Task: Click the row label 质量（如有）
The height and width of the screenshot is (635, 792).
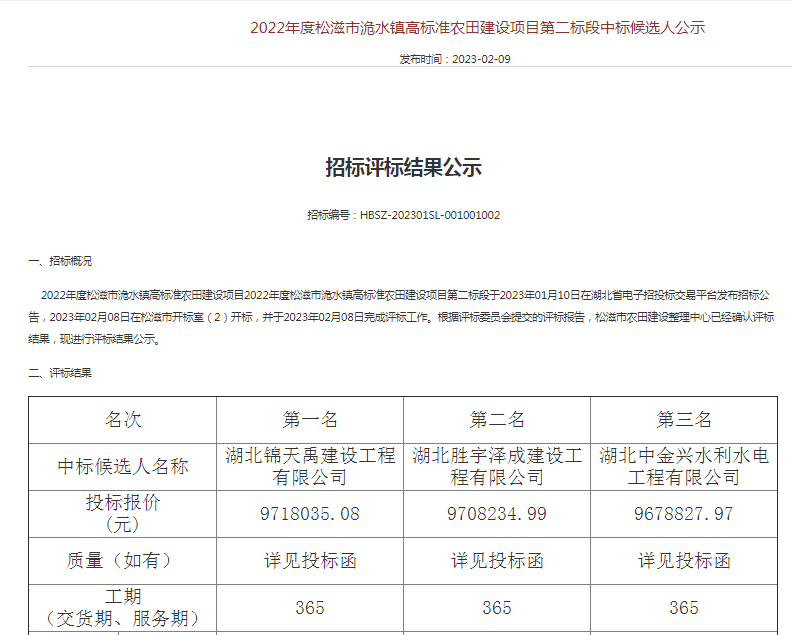Action: (123, 561)
